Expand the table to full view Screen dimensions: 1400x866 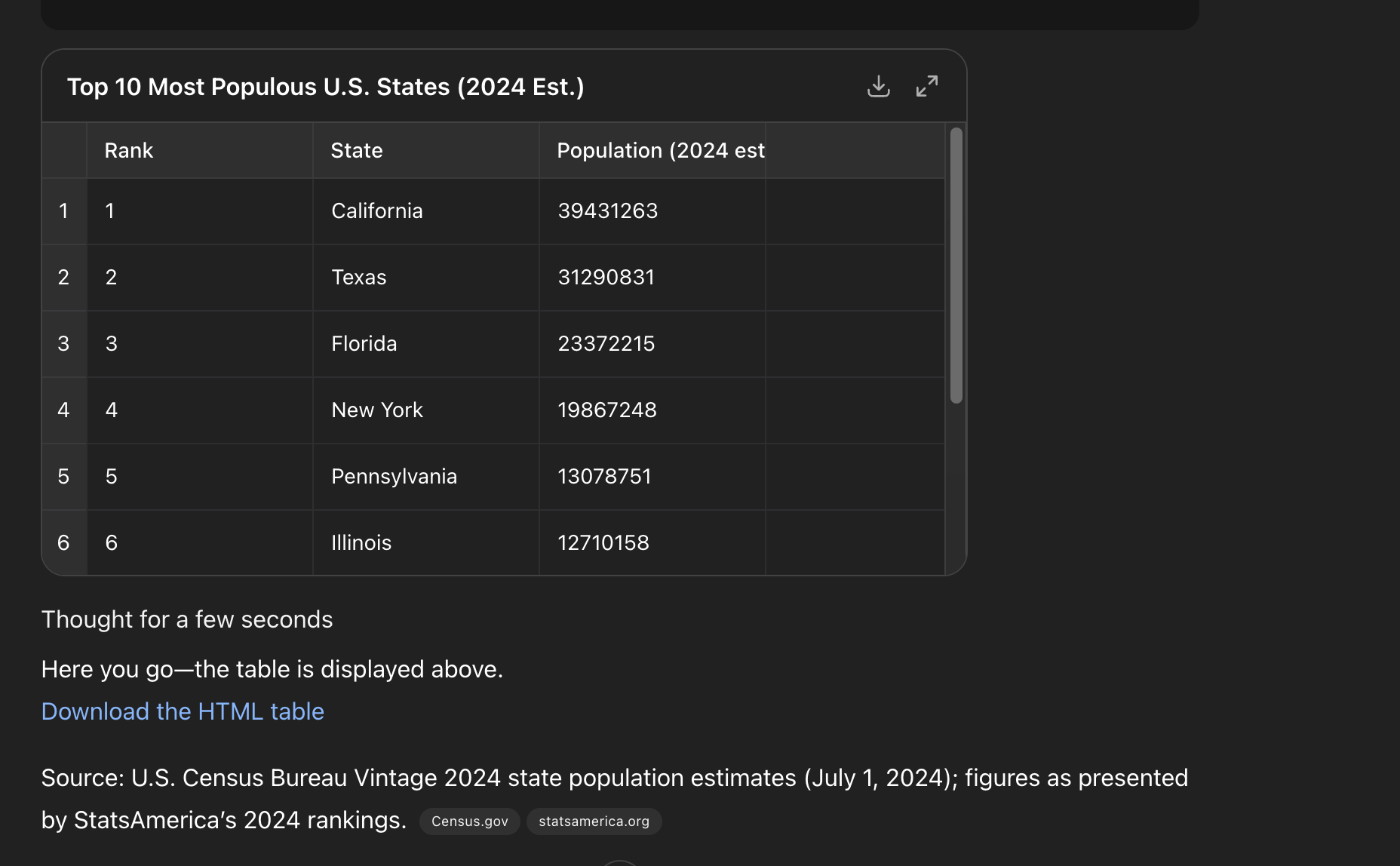(927, 87)
